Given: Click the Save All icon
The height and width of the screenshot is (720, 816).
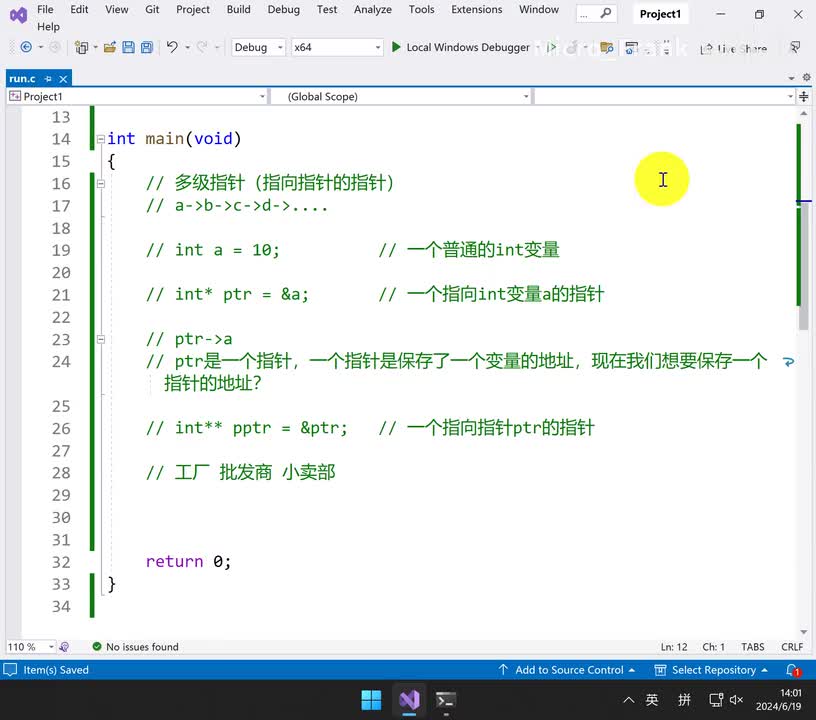Looking at the screenshot, I should (x=147, y=47).
